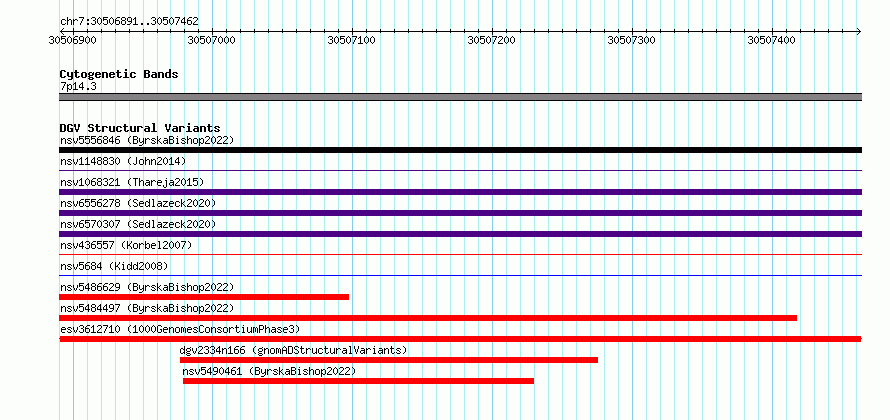Open the nsv5684 (Kidd2008) label
890x420 pixels.
[114, 266]
